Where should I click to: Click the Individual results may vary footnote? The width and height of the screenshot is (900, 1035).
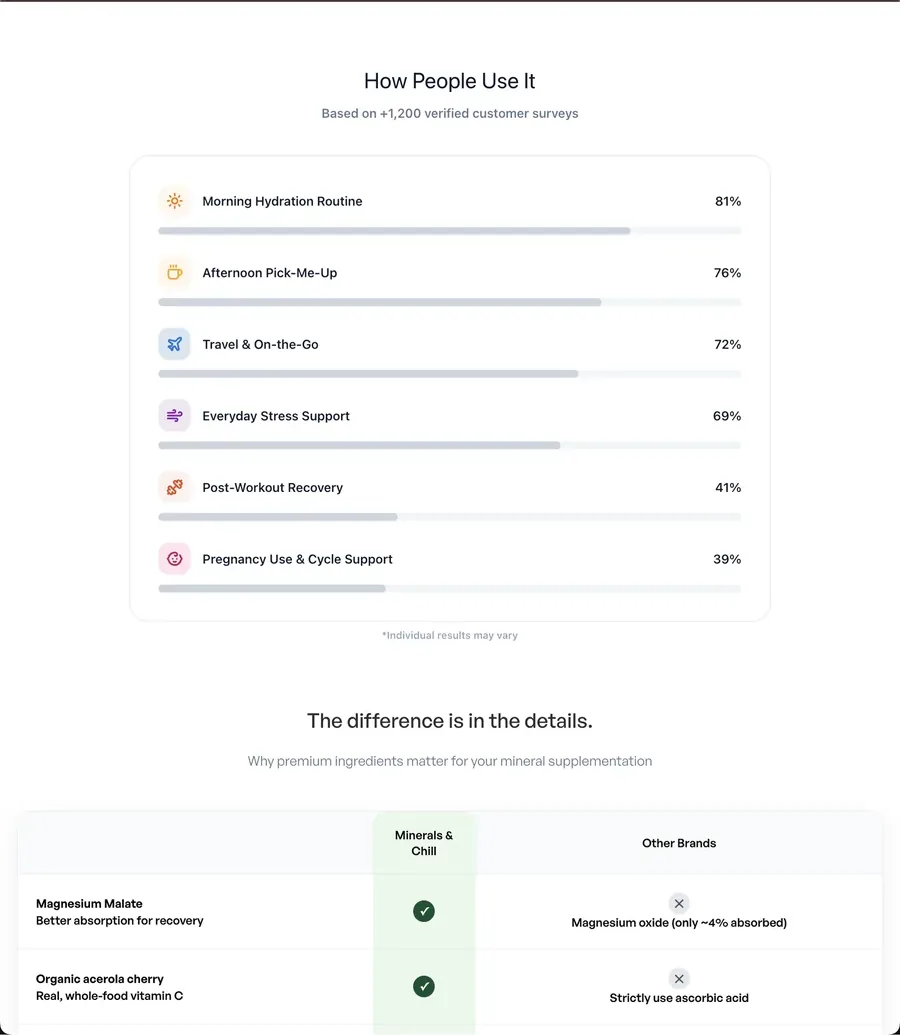pyautogui.click(x=450, y=635)
